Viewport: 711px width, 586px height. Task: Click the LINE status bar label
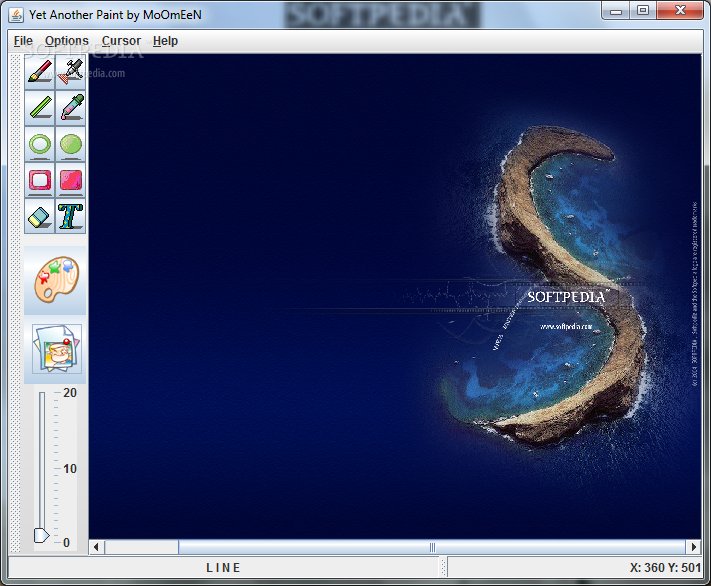click(223, 567)
